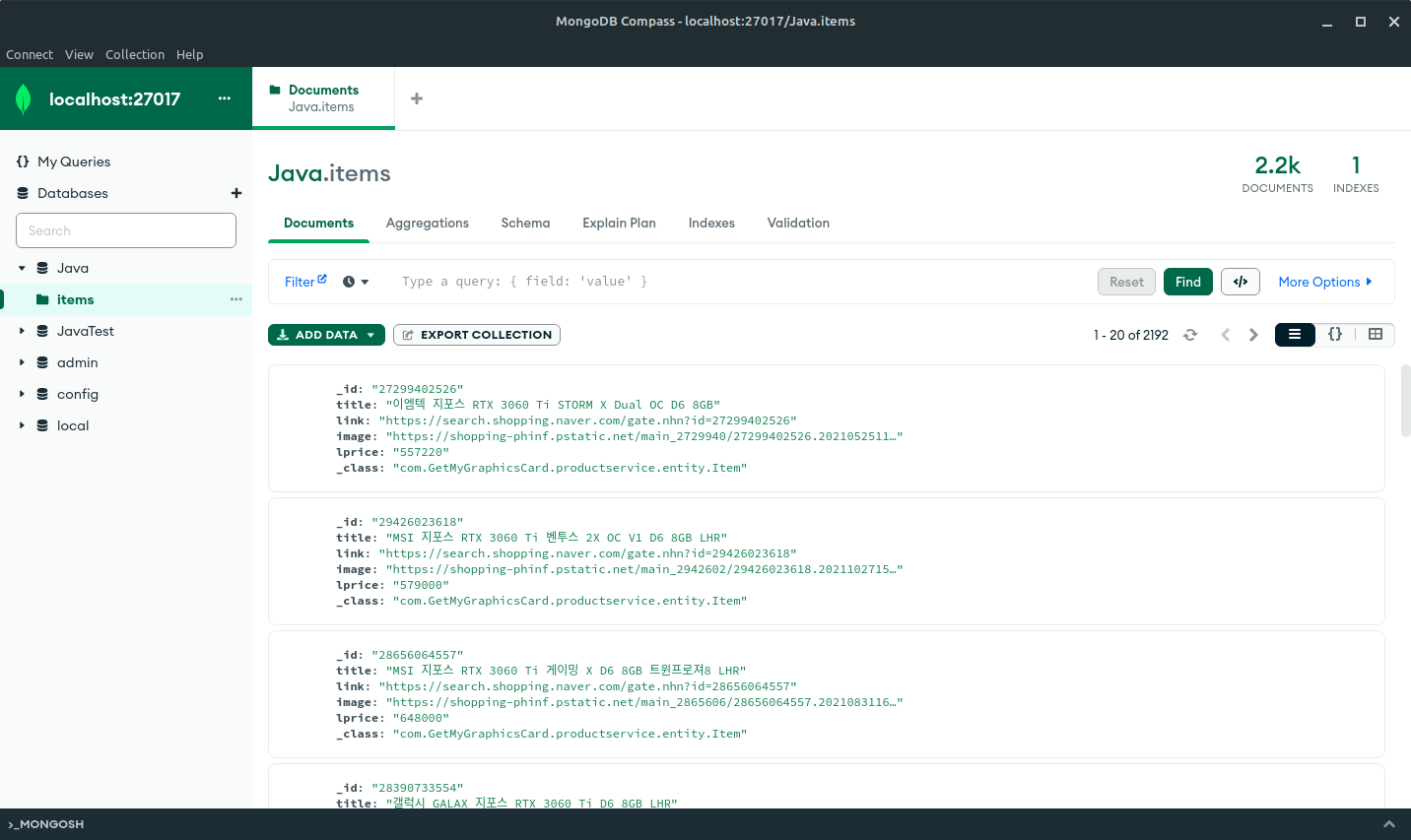Go to the next page of documents
Screen dimensions: 1411x840
coord(1253,335)
